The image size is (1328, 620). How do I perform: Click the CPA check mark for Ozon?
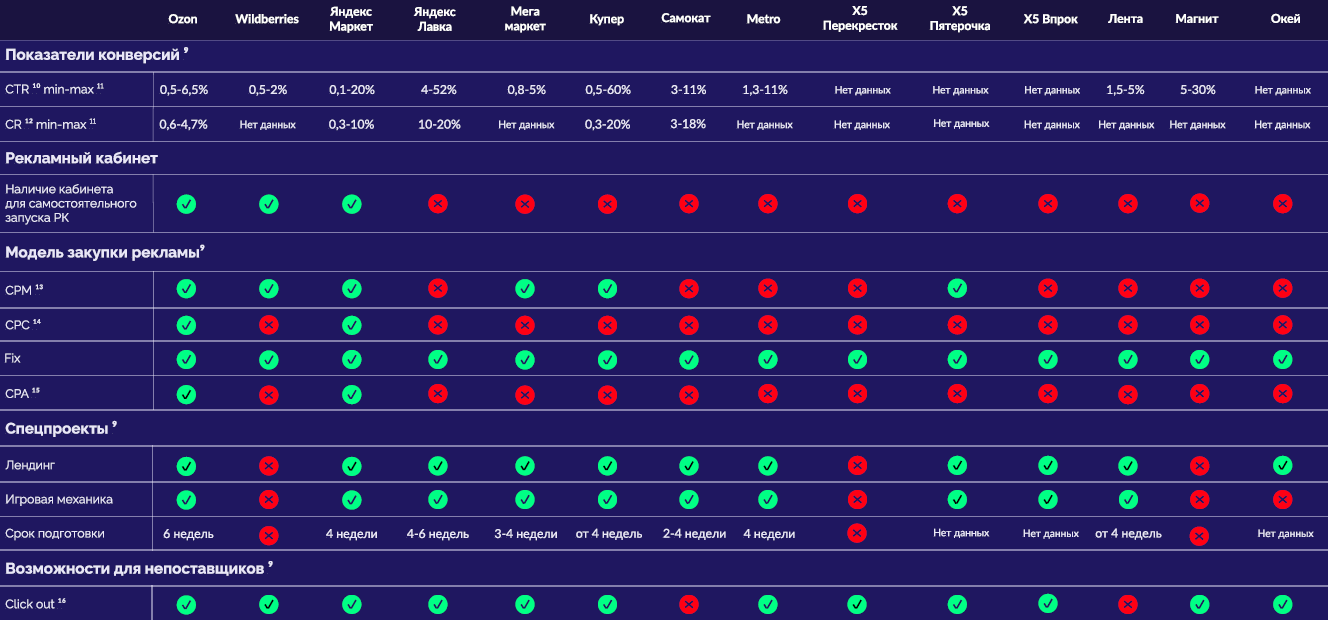coord(186,394)
